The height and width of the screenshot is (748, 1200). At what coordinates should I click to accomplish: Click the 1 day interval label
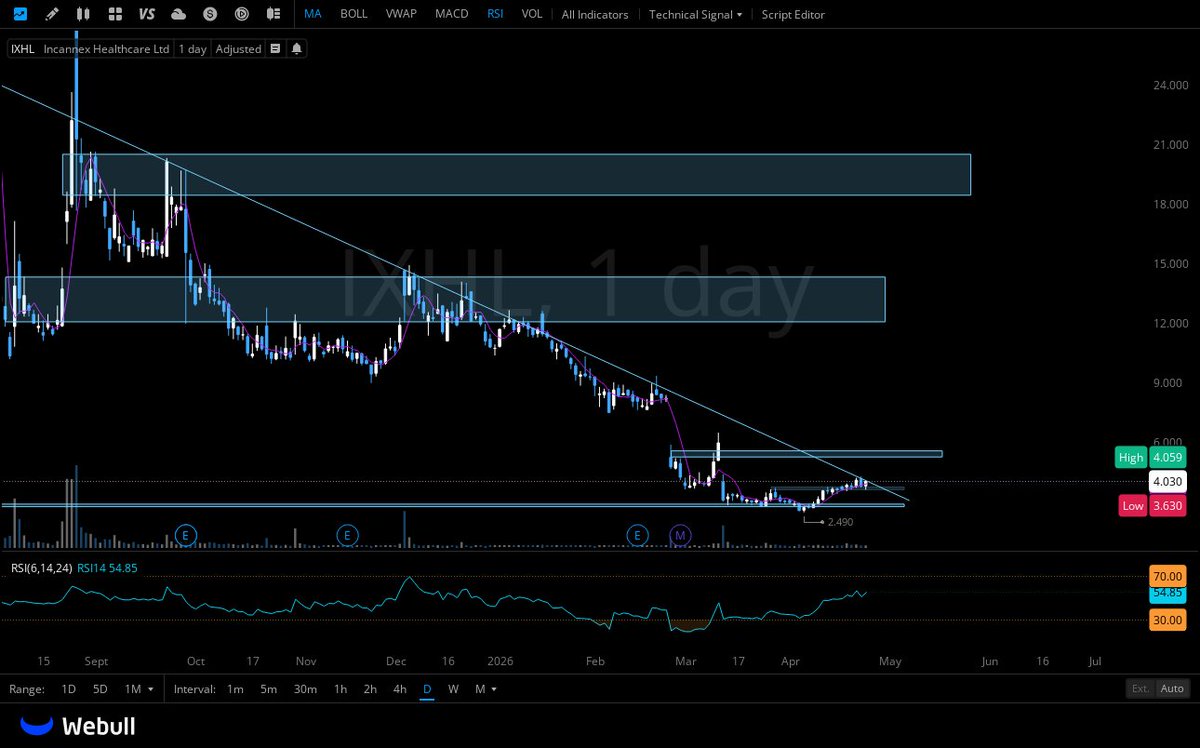[x=192, y=48]
